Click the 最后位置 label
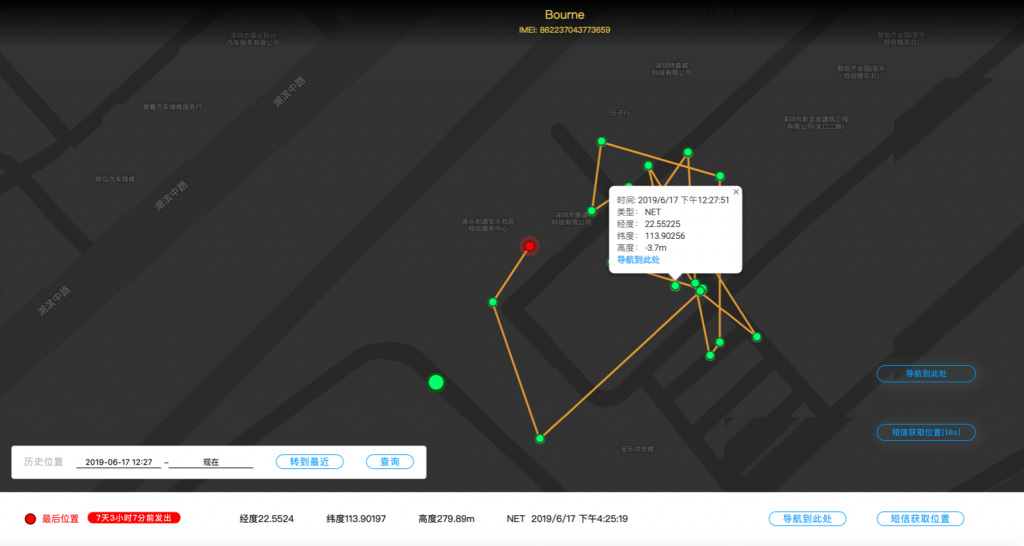The image size is (1024, 546). pos(61,519)
